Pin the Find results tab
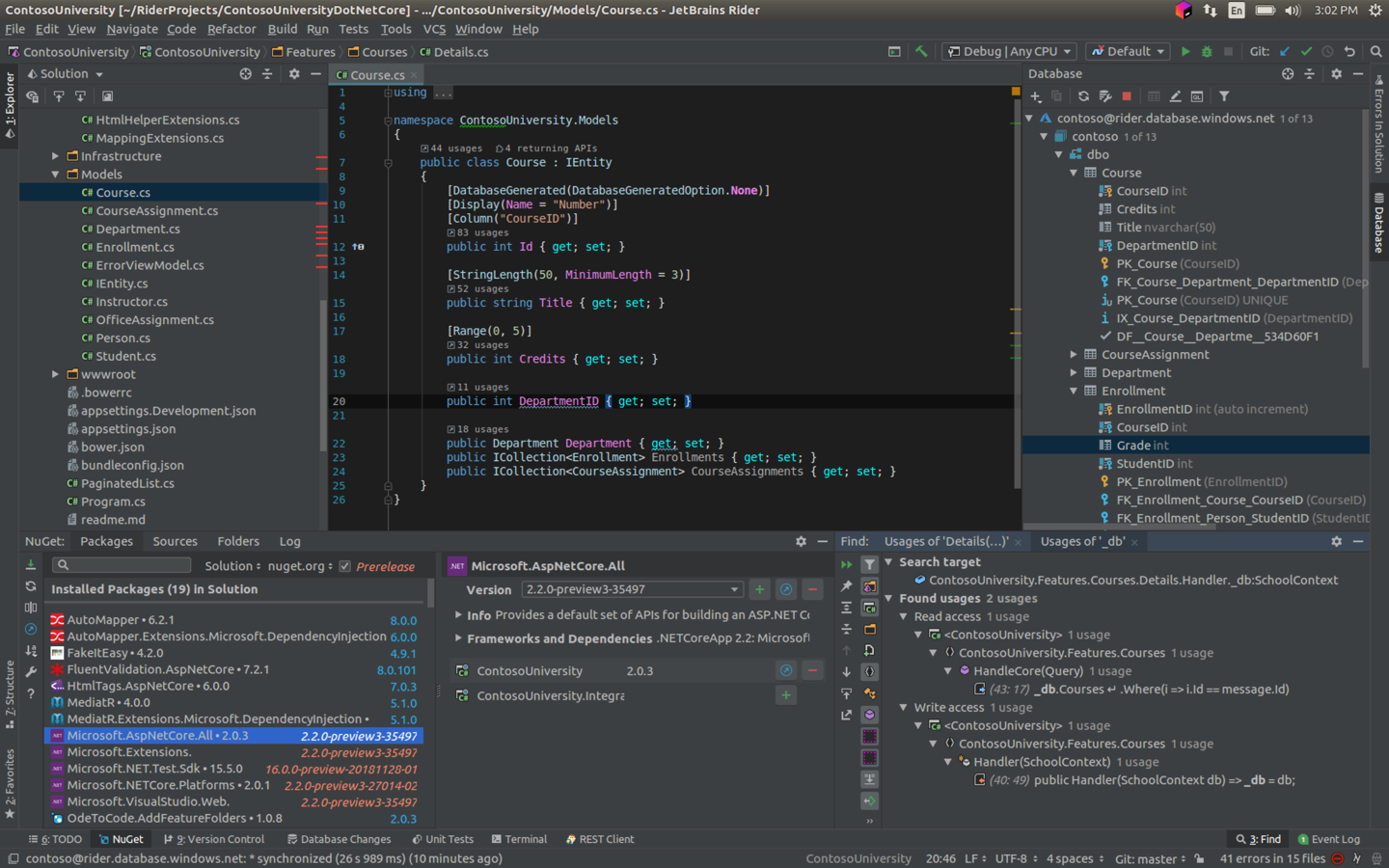The image size is (1389, 868). click(x=846, y=584)
